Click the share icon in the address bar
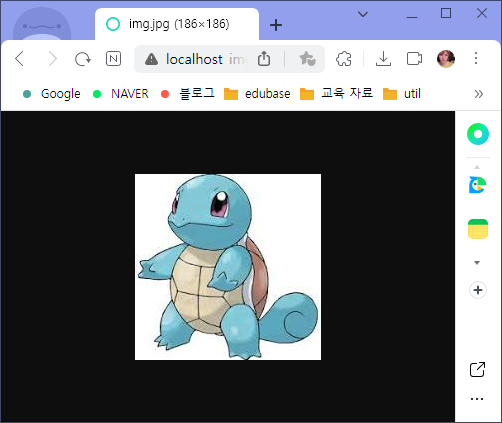This screenshot has width=502, height=423. [x=264, y=59]
